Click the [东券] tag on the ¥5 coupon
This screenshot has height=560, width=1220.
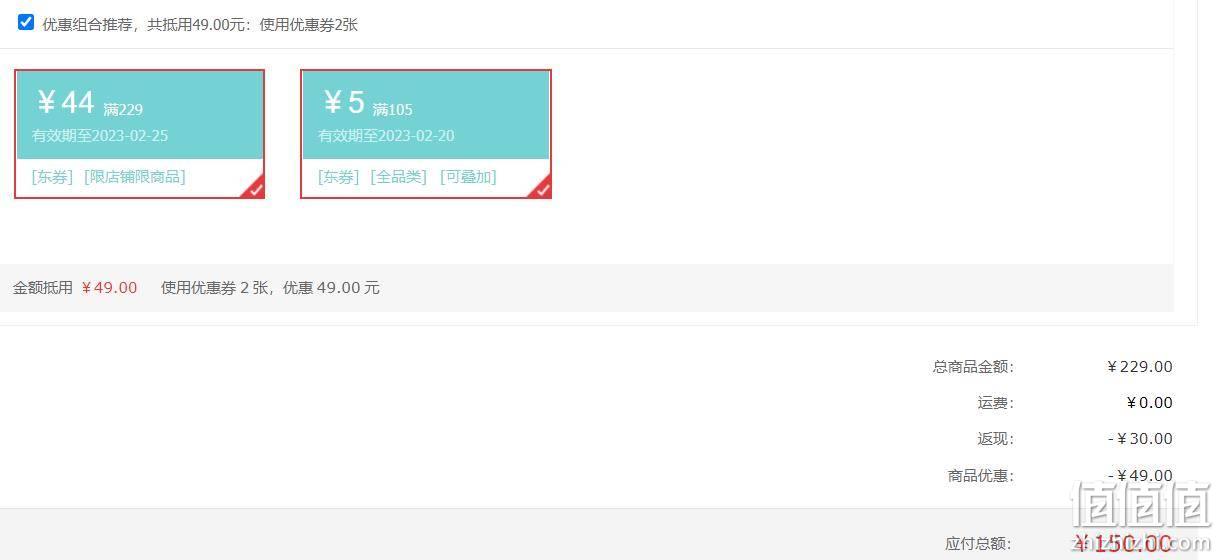[x=339, y=177]
